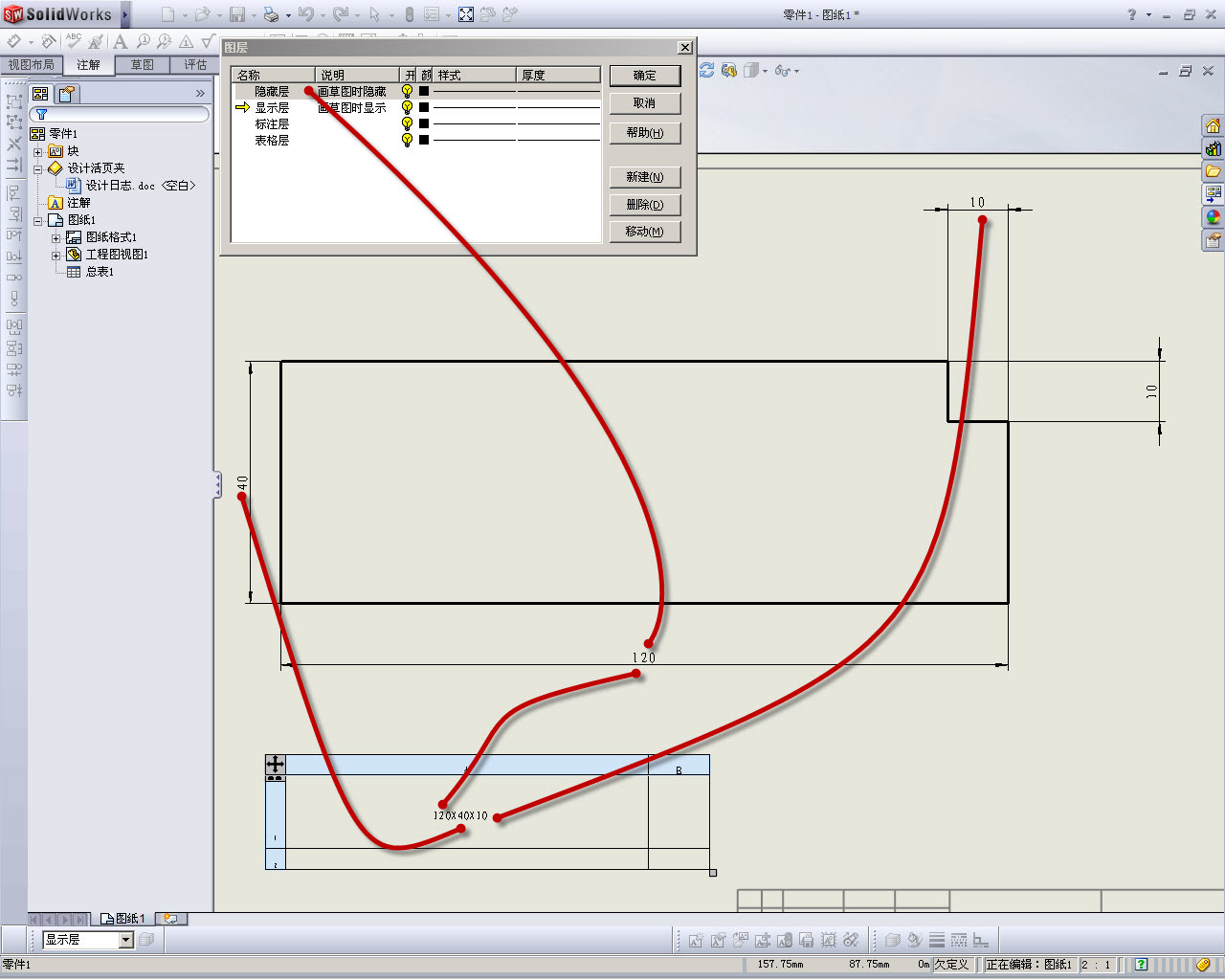Expand the feature tree panel chevron
The width and height of the screenshot is (1225, 980).
200,94
